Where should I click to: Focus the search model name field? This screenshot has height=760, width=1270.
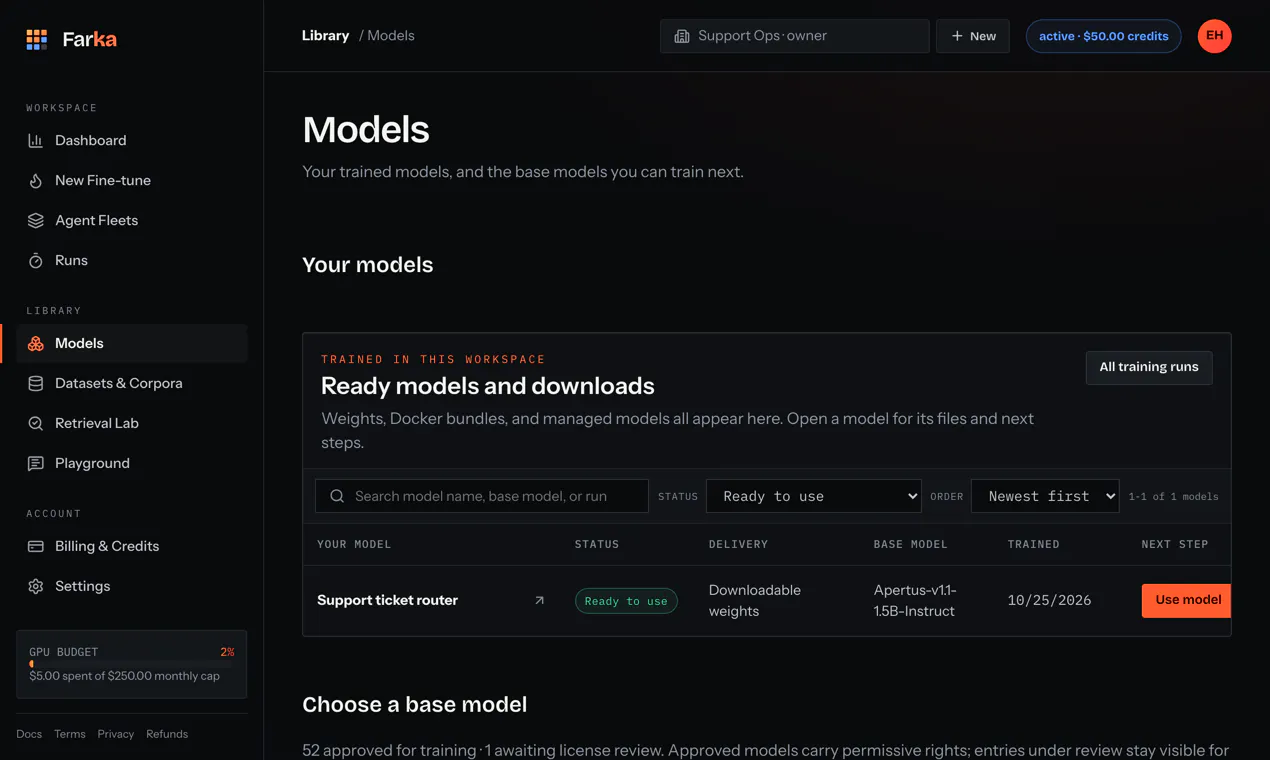click(482, 496)
